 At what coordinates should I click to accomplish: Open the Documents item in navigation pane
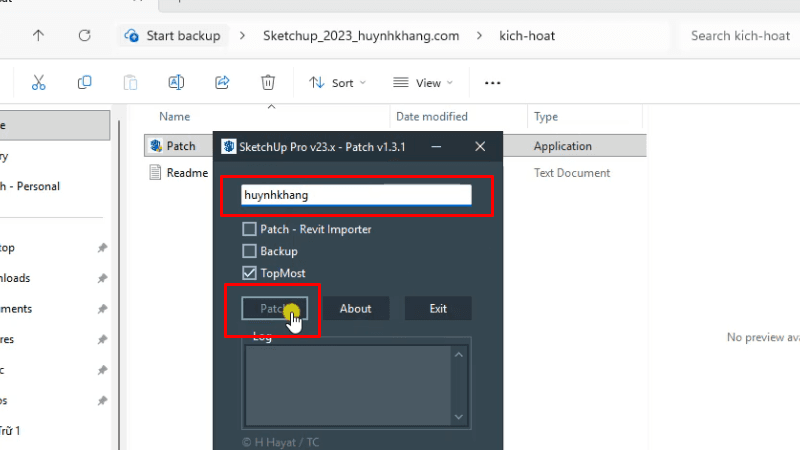click(16, 309)
